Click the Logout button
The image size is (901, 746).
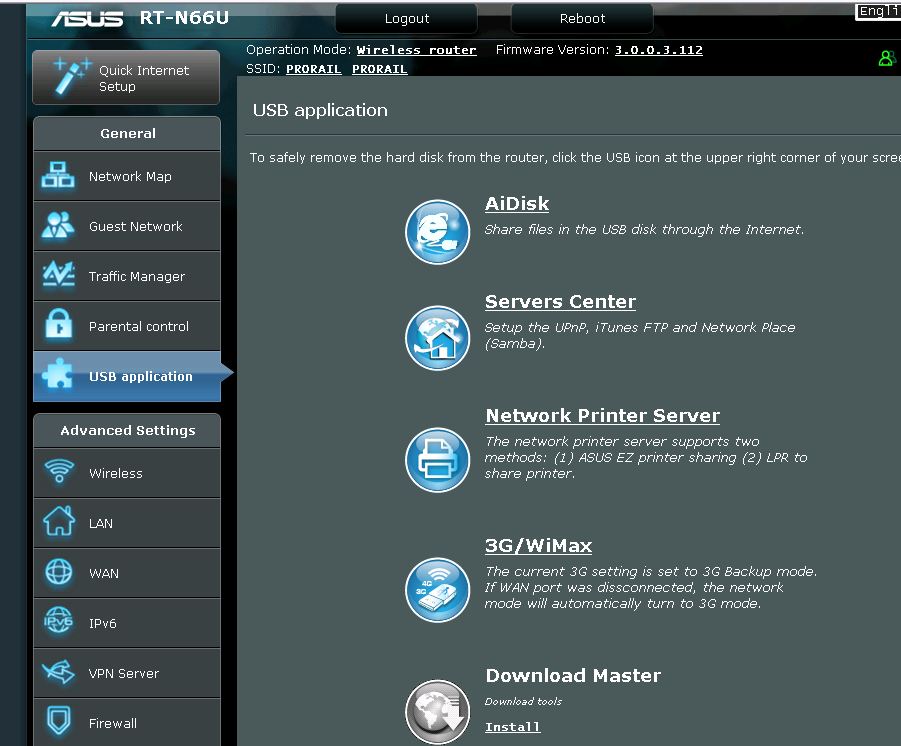406,18
